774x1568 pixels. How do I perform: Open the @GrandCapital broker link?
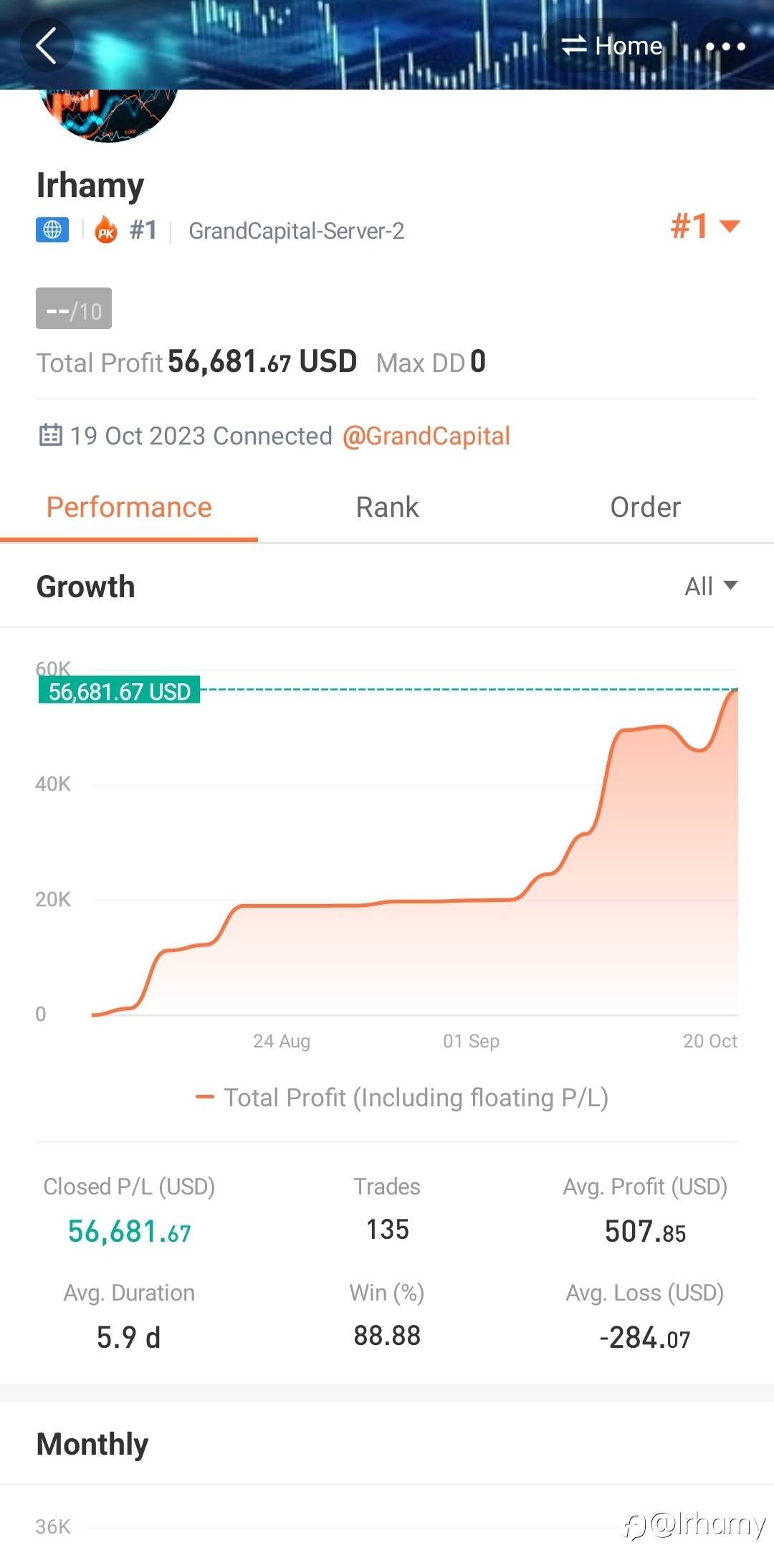[x=426, y=436]
